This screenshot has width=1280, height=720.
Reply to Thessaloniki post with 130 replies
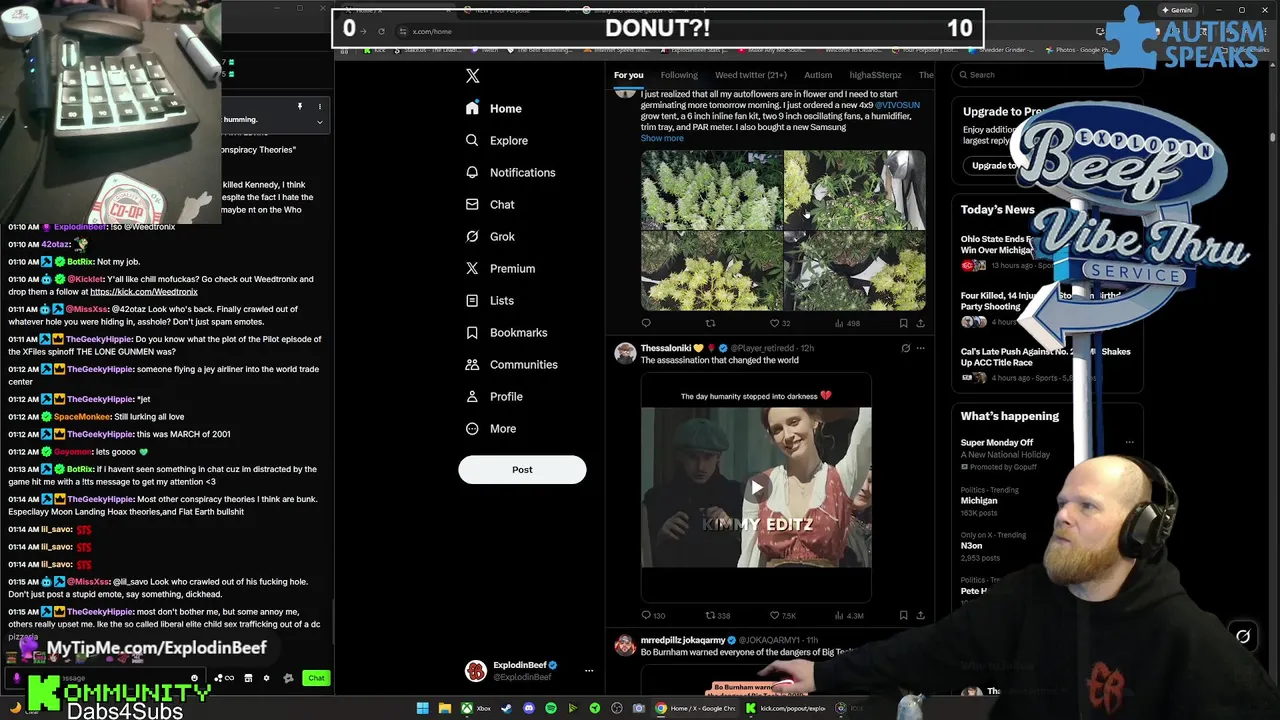pos(653,616)
